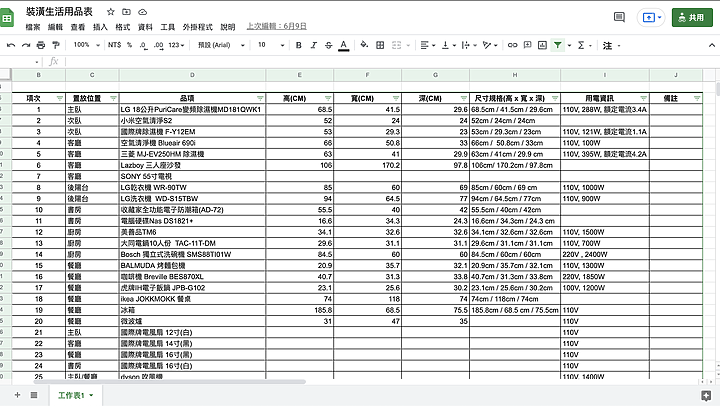Click the formula bar input

[390, 61]
